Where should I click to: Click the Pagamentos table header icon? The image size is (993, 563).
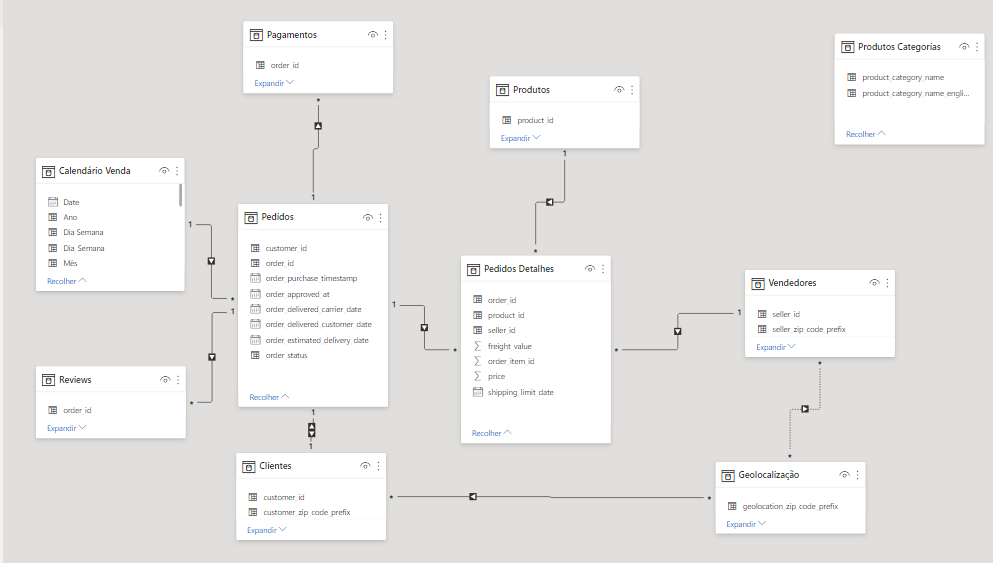pos(256,35)
